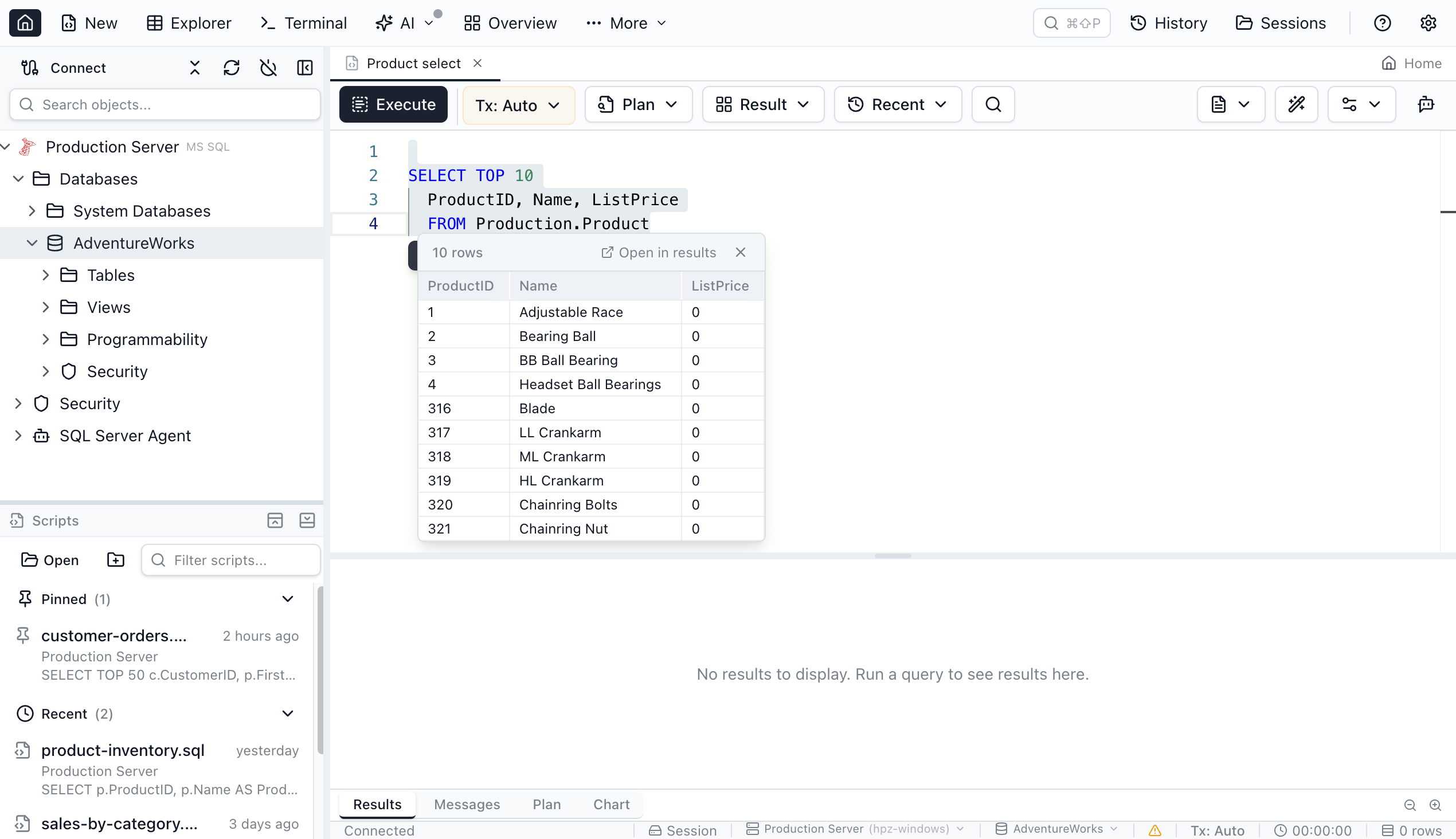
Task: Click the magic wand format icon
Action: tap(1296, 105)
